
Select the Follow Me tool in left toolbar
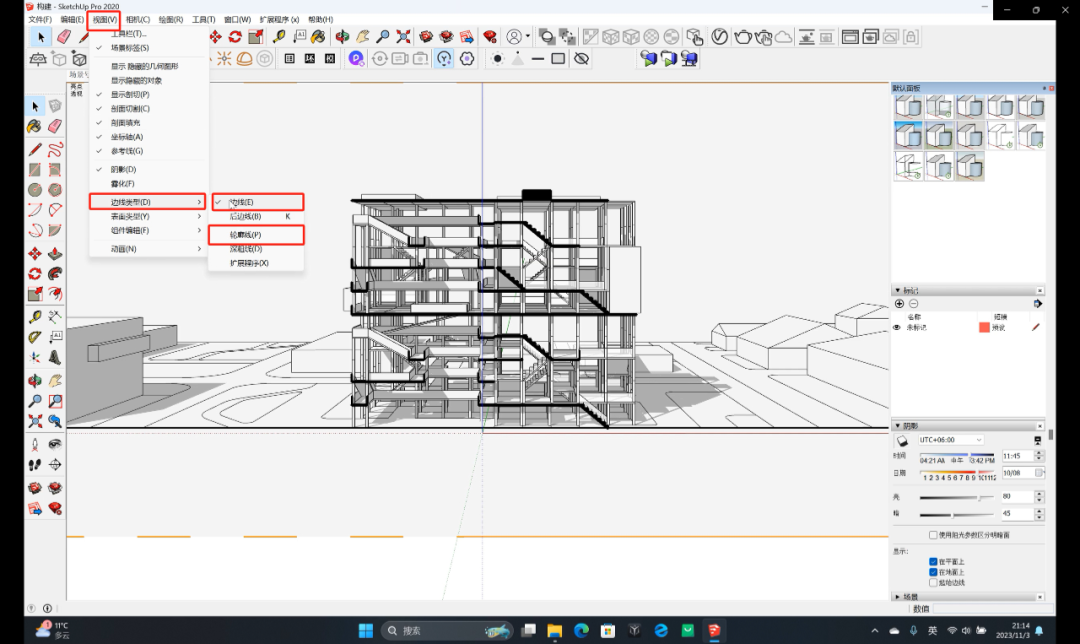click(x=55, y=273)
